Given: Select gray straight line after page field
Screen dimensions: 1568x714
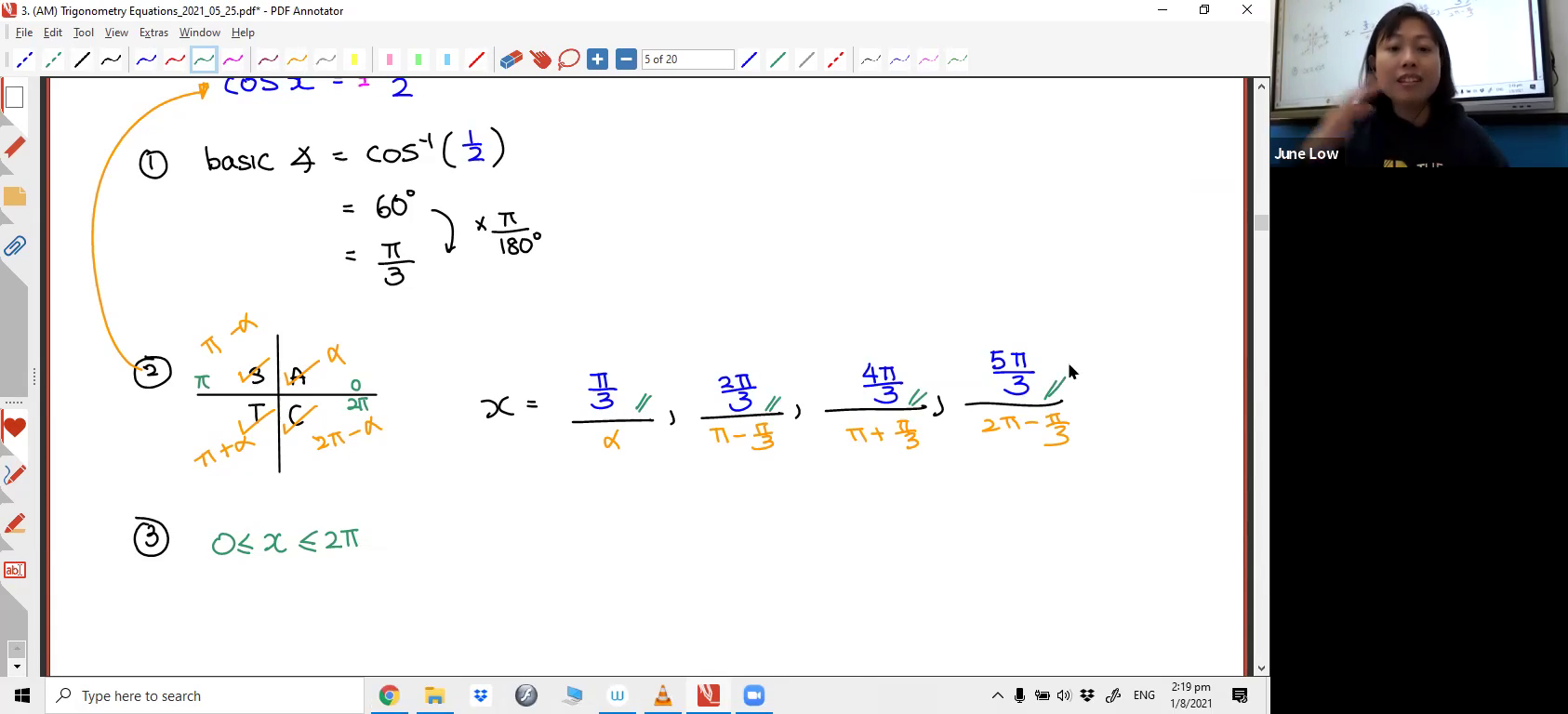Looking at the screenshot, I should click(x=806, y=59).
